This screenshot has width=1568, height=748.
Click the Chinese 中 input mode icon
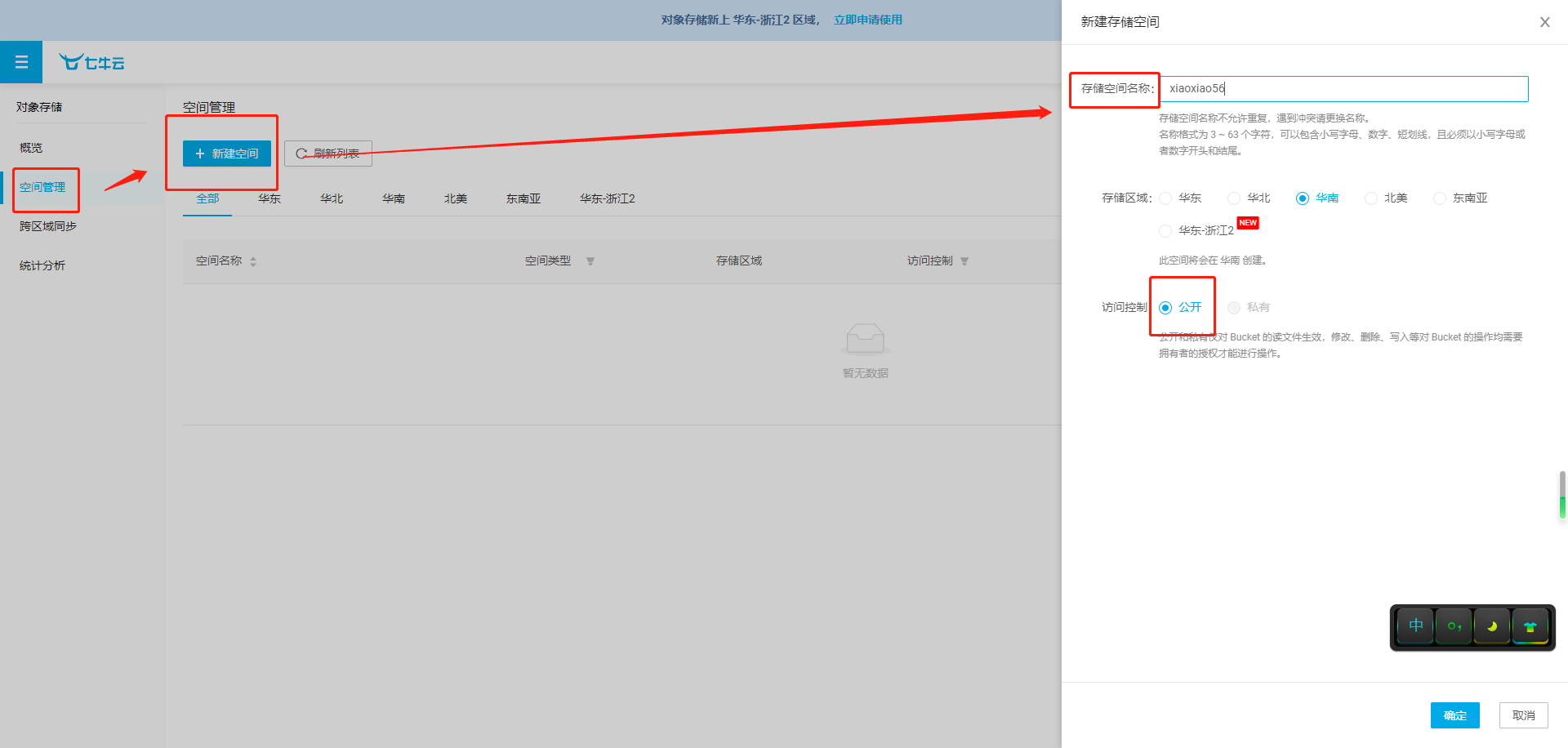(x=1415, y=626)
